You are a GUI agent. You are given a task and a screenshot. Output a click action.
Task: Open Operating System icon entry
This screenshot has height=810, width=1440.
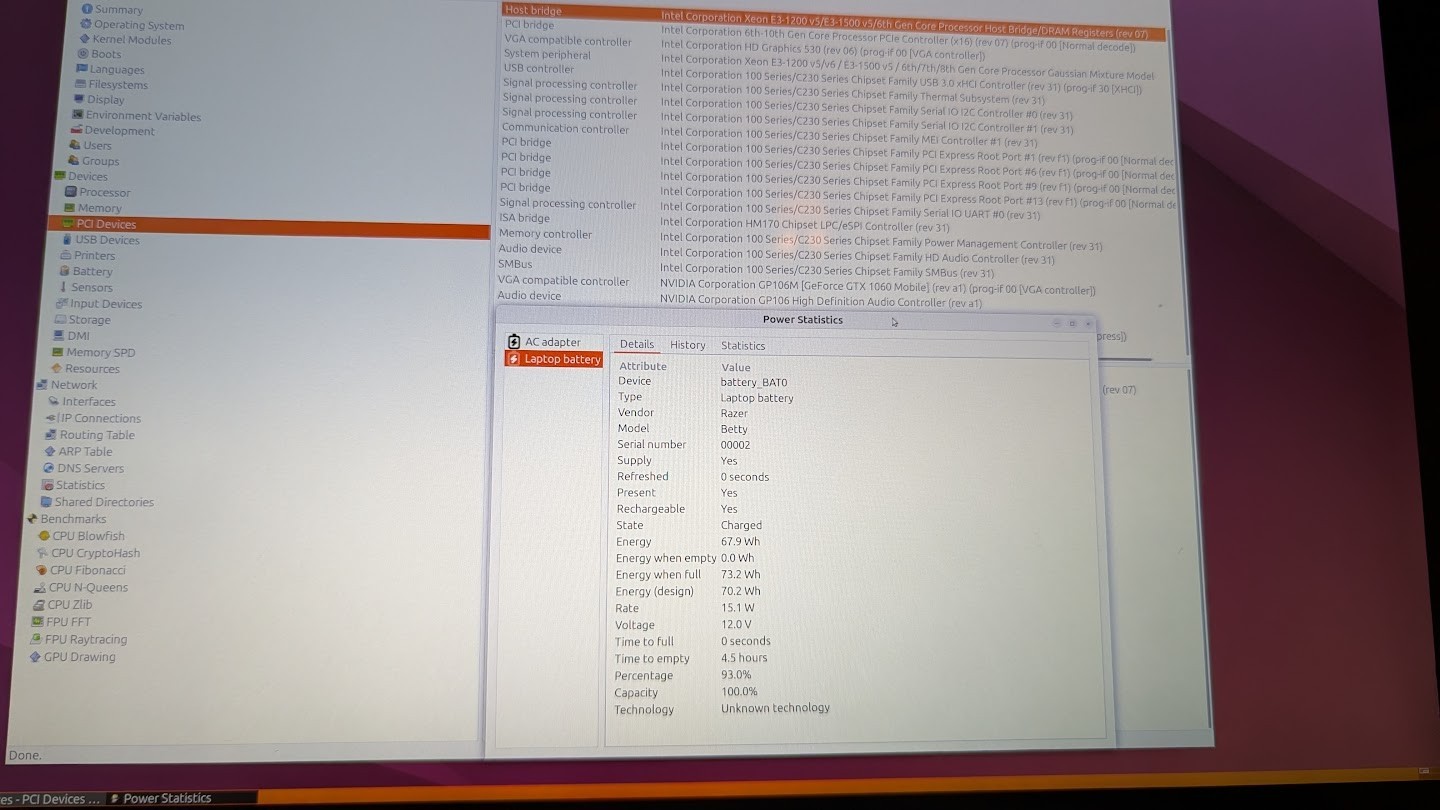(86, 24)
